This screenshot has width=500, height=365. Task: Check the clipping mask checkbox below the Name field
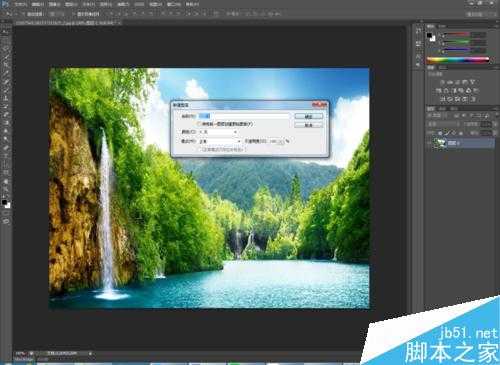[x=199, y=124]
